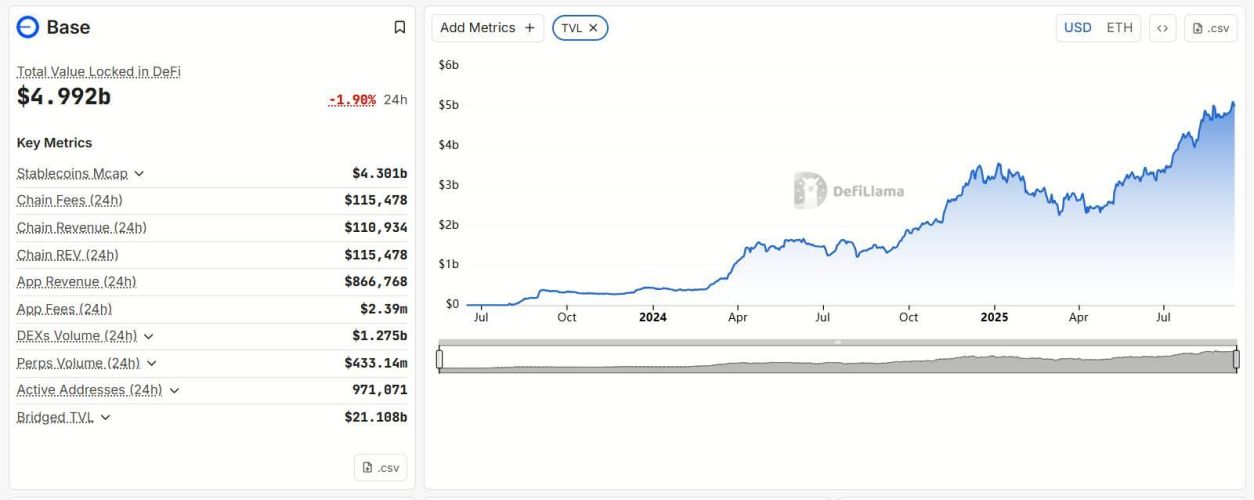The width and height of the screenshot is (1254, 500).
Task: Click the App Revenue (24h) label
Action: pos(76,282)
